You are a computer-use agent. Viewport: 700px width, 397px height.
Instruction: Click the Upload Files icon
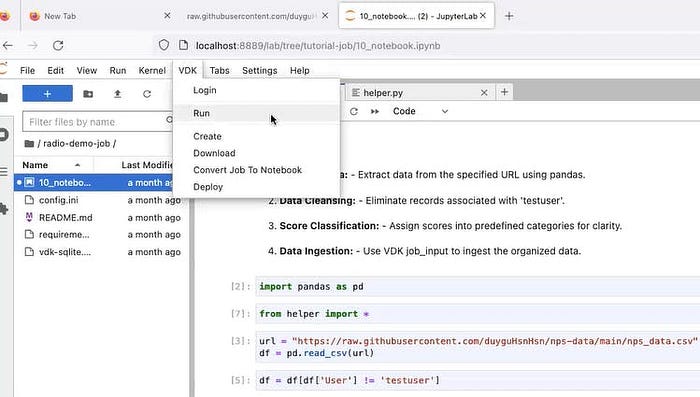[117, 94]
